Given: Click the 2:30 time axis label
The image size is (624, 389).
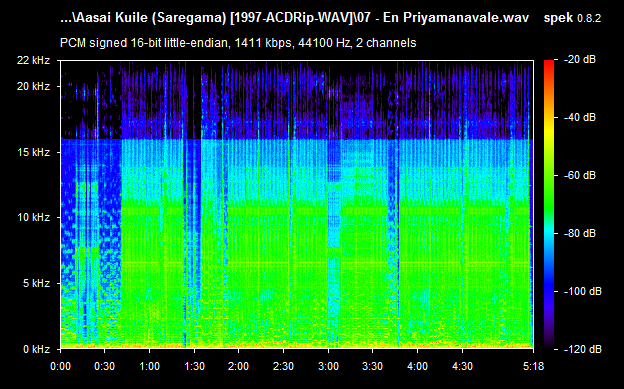Looking at the screenshot, I should pos(283,366).
